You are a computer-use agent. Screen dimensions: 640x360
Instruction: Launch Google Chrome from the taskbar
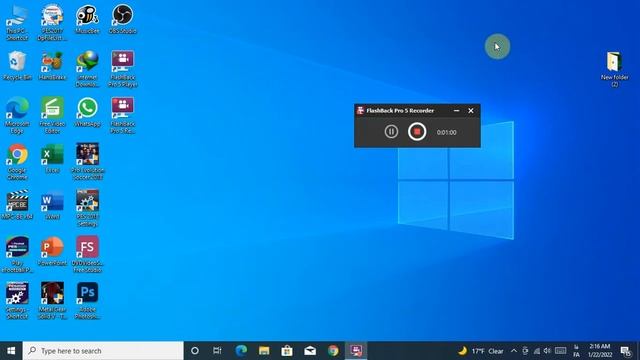[x=333, y=351]
